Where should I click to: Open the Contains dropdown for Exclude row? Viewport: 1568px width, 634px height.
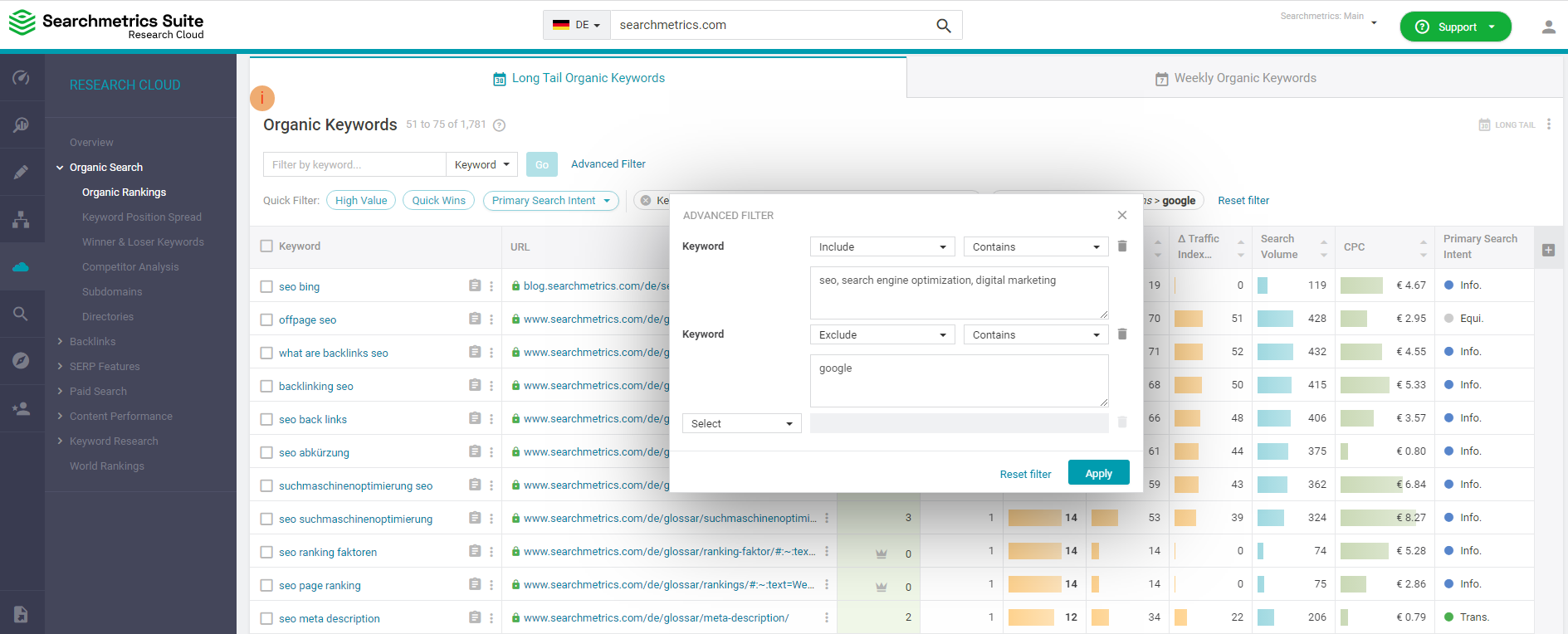1036,334
